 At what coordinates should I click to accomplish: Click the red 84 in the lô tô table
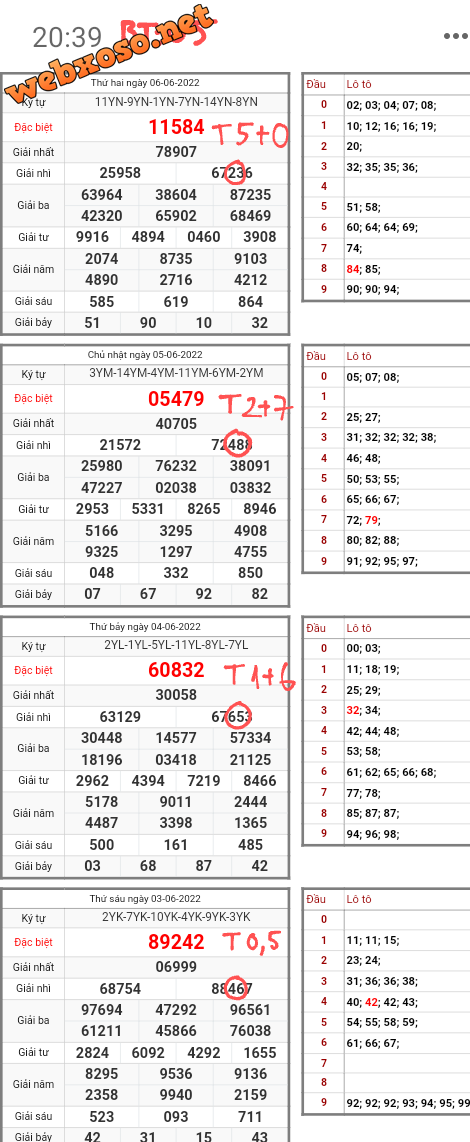coord(353,269)
